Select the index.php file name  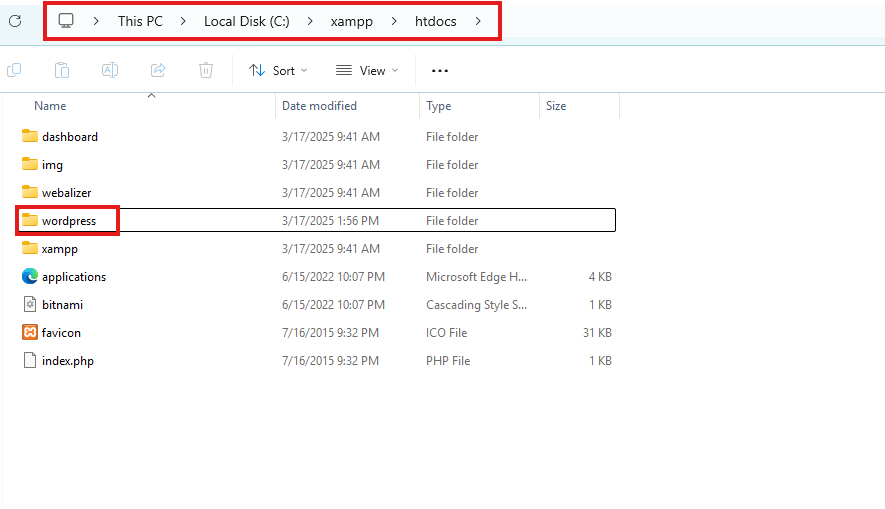coord(68,361)
